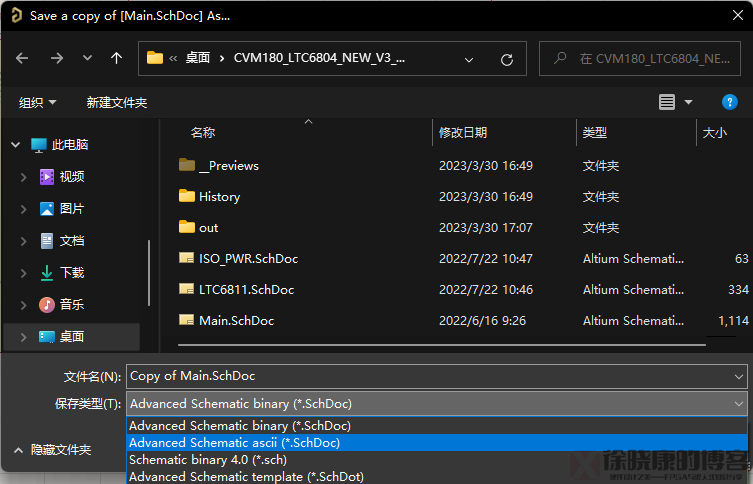Viewport: 753px width, 484px height.
Task: Expand the file name history dropdown
Action: (739, 377)
